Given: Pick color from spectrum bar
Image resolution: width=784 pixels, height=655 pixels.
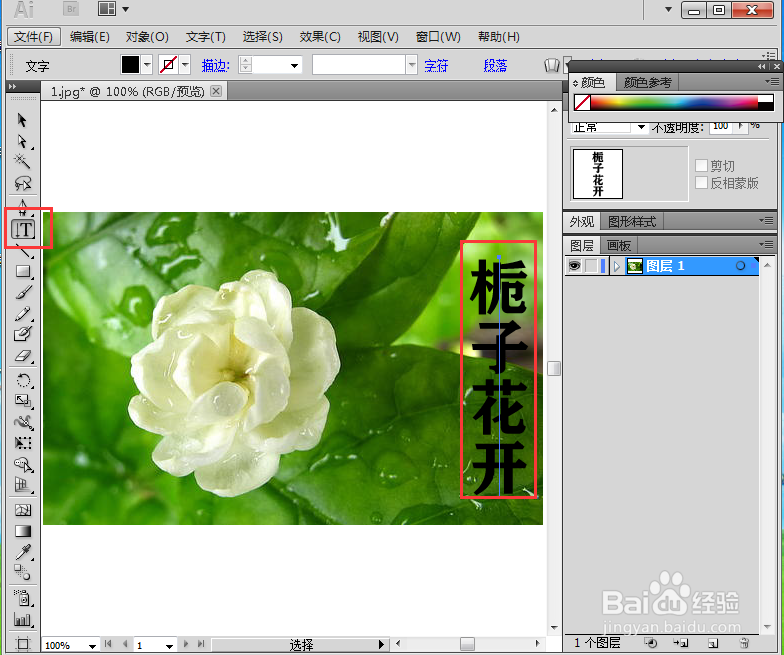Looking at the screenshot, I should point(674,102).
